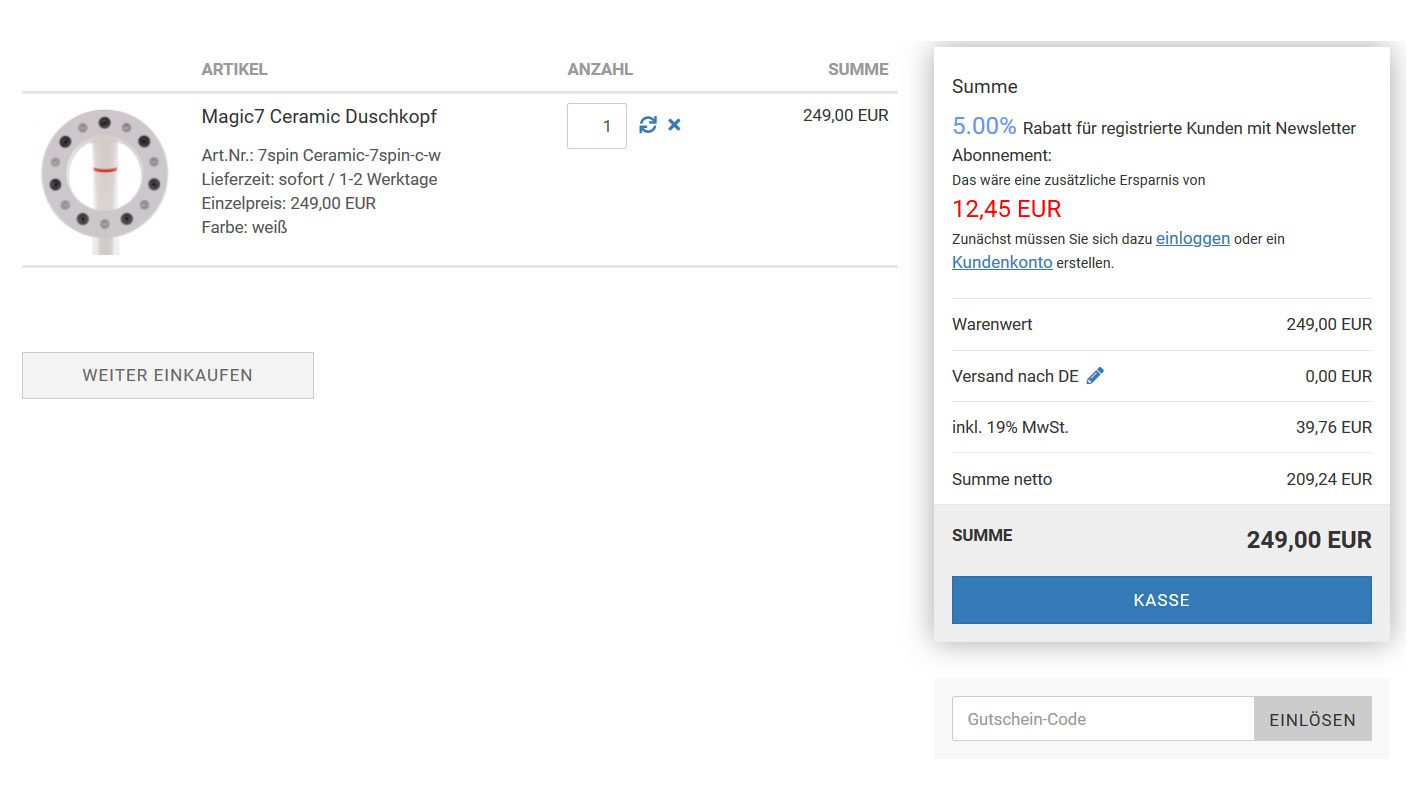This screenshot has height=800, width=1410.
Task: Click the bold 249,00 EUR total amount
Action: [1309, 541]
